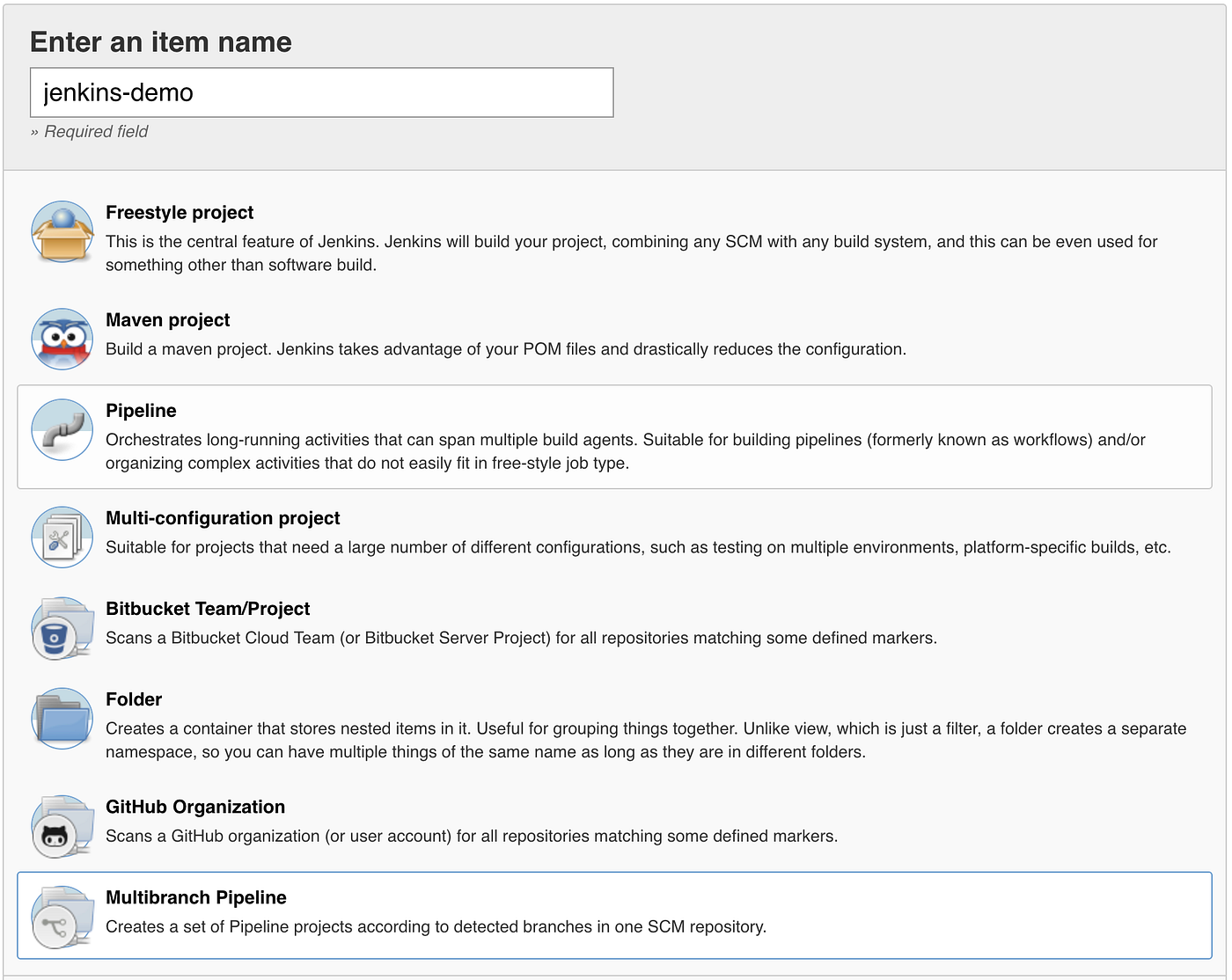Click the Pipeline heading text
Screen dimensions: 1232x980
141,410
